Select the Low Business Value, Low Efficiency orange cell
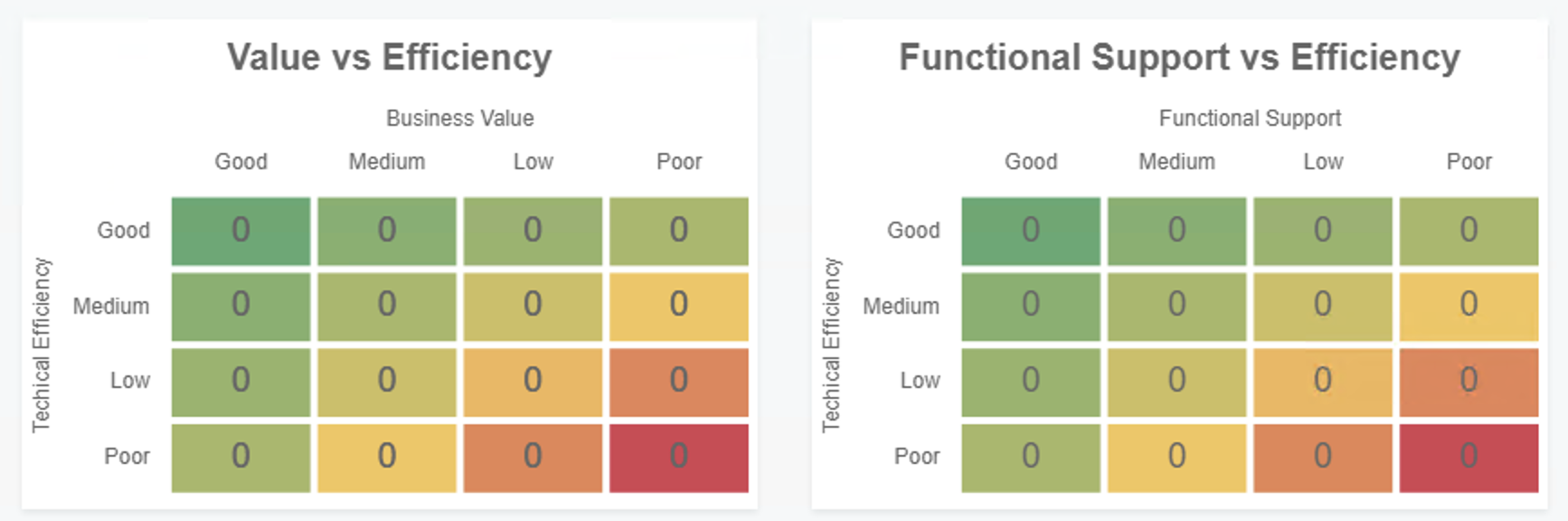The width and height of the screenshot is (1568, 521). pos(533,383)
